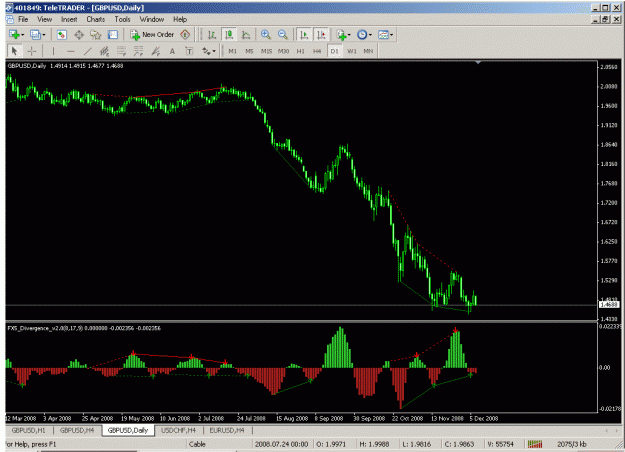Image resolution: width=625 pixels, height=452 pixels.
Task: Select the GBPUSD,Daily chart tab
Action: click(x=128, y=430)
